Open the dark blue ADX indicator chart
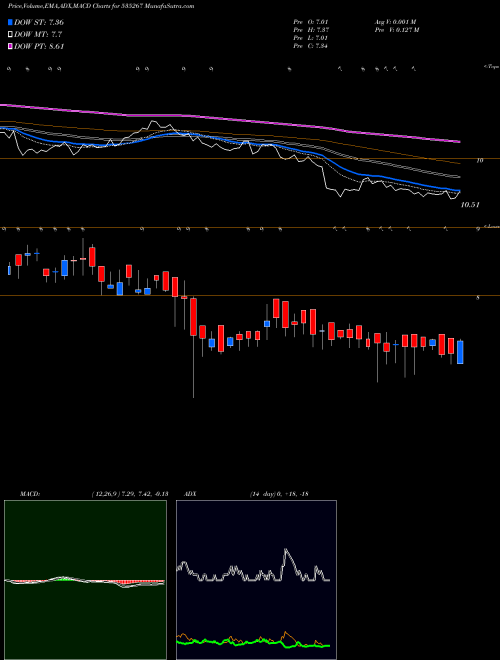500x660 pixels. (x=256, y=580)
